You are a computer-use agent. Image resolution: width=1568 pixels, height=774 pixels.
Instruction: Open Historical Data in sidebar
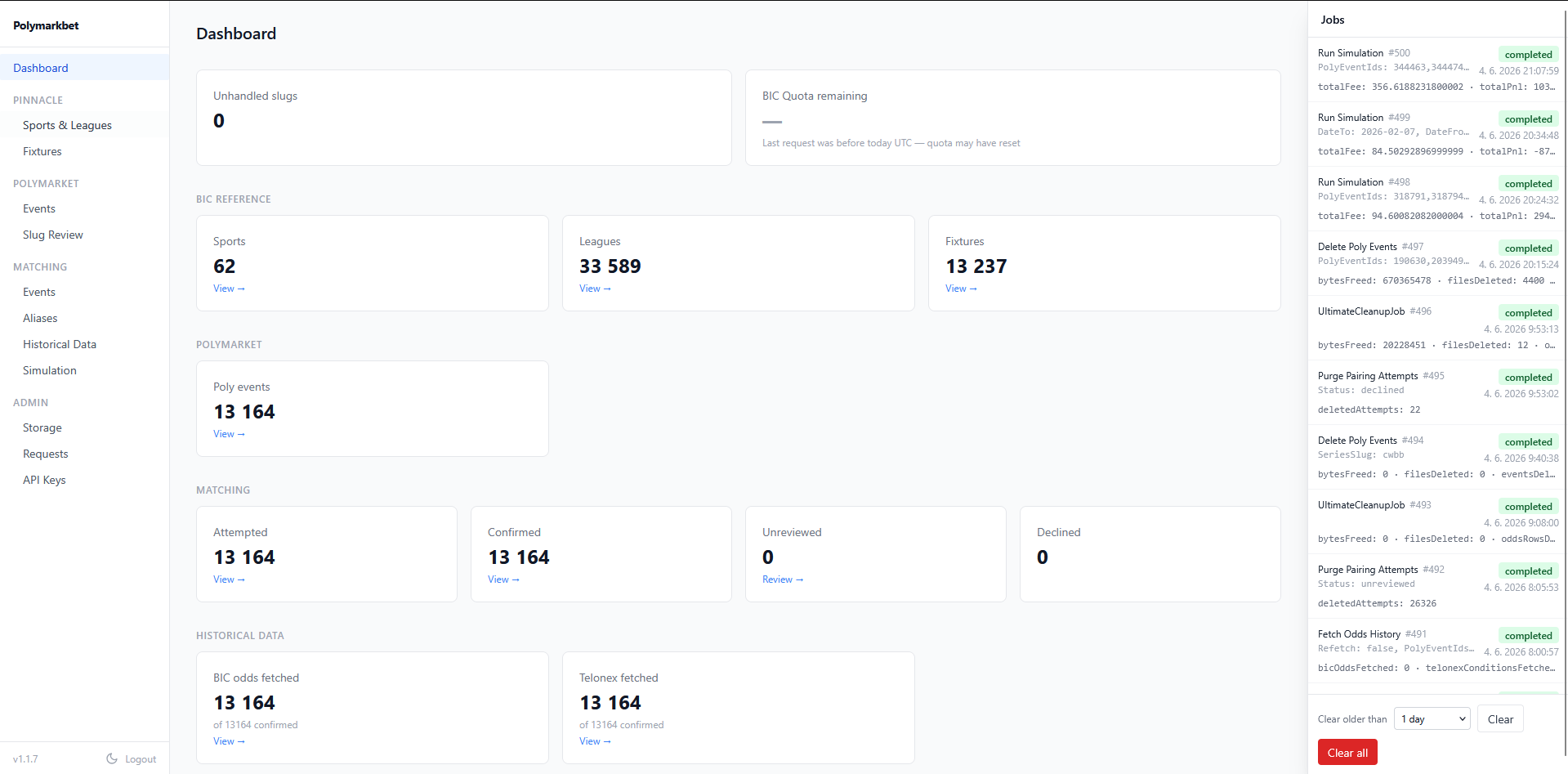(60, 344)
